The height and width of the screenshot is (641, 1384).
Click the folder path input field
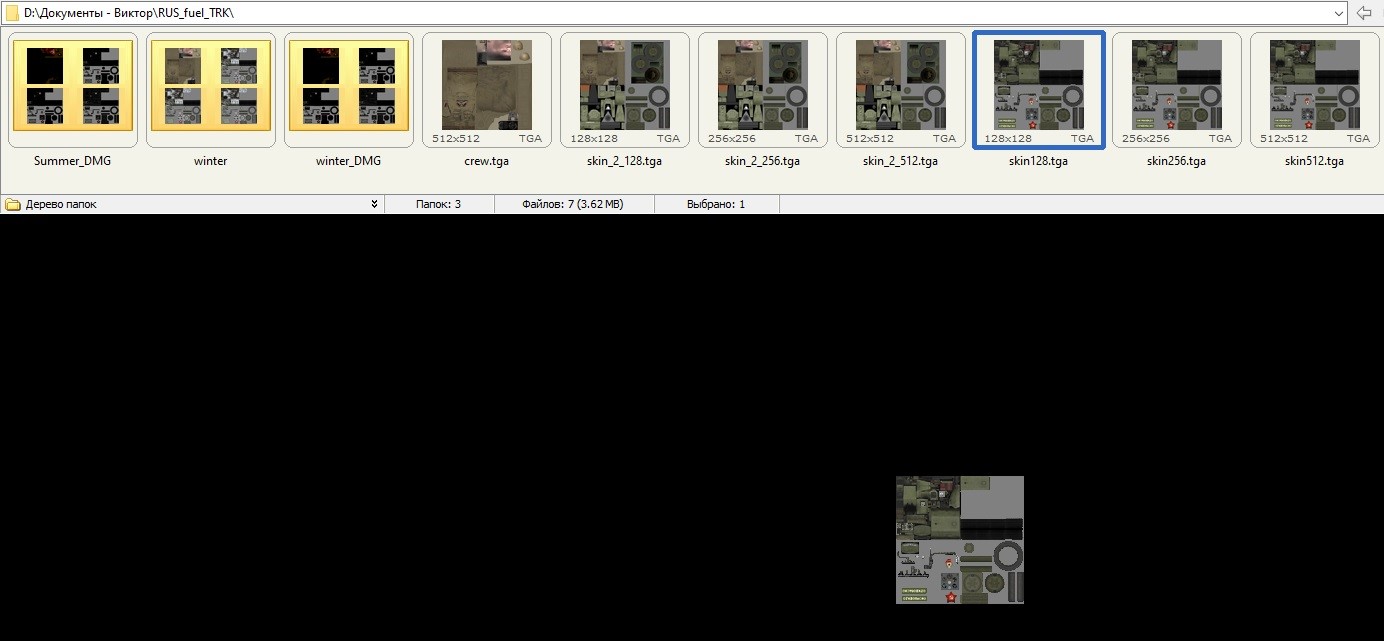click(x=675, y=13)
